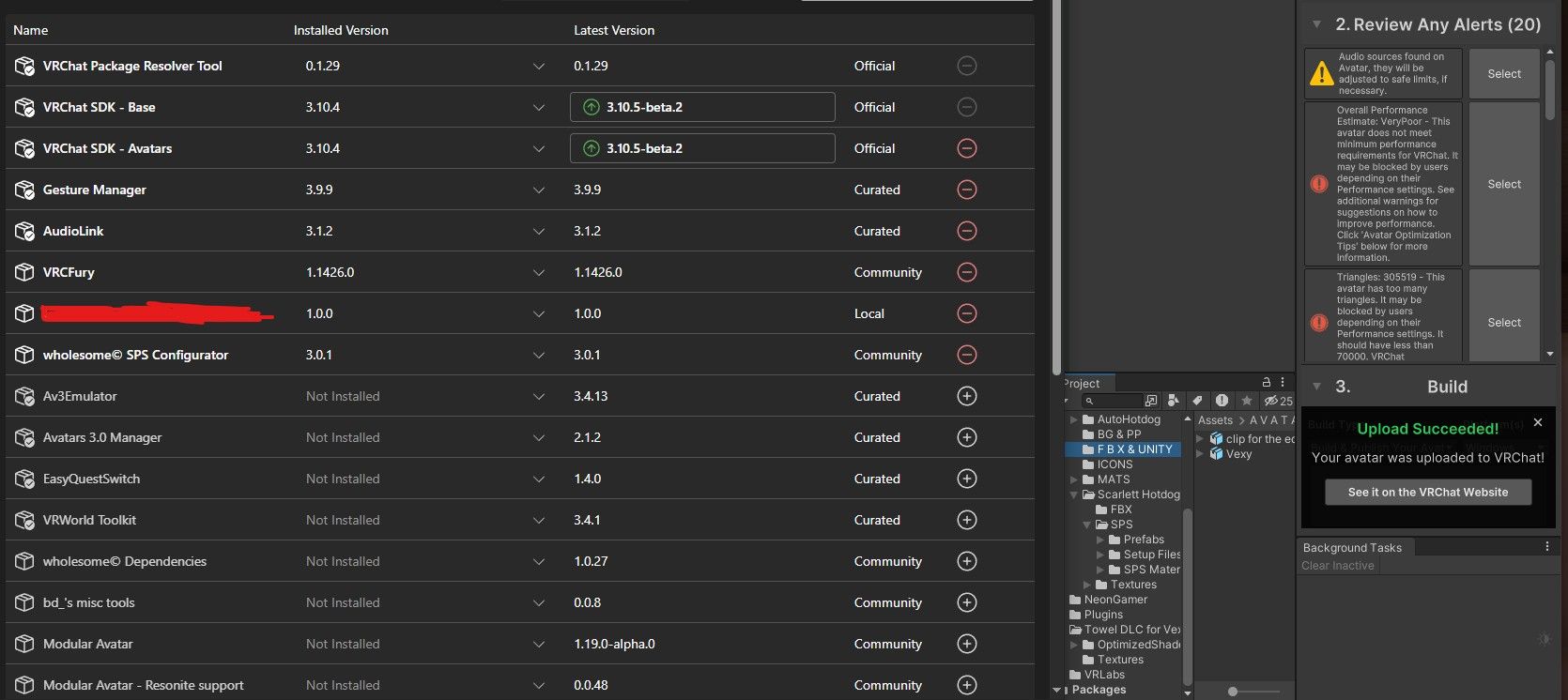Screen dimensions: 1568x700
Task: Switch to the Project tab
Action: pos(1088,383)
